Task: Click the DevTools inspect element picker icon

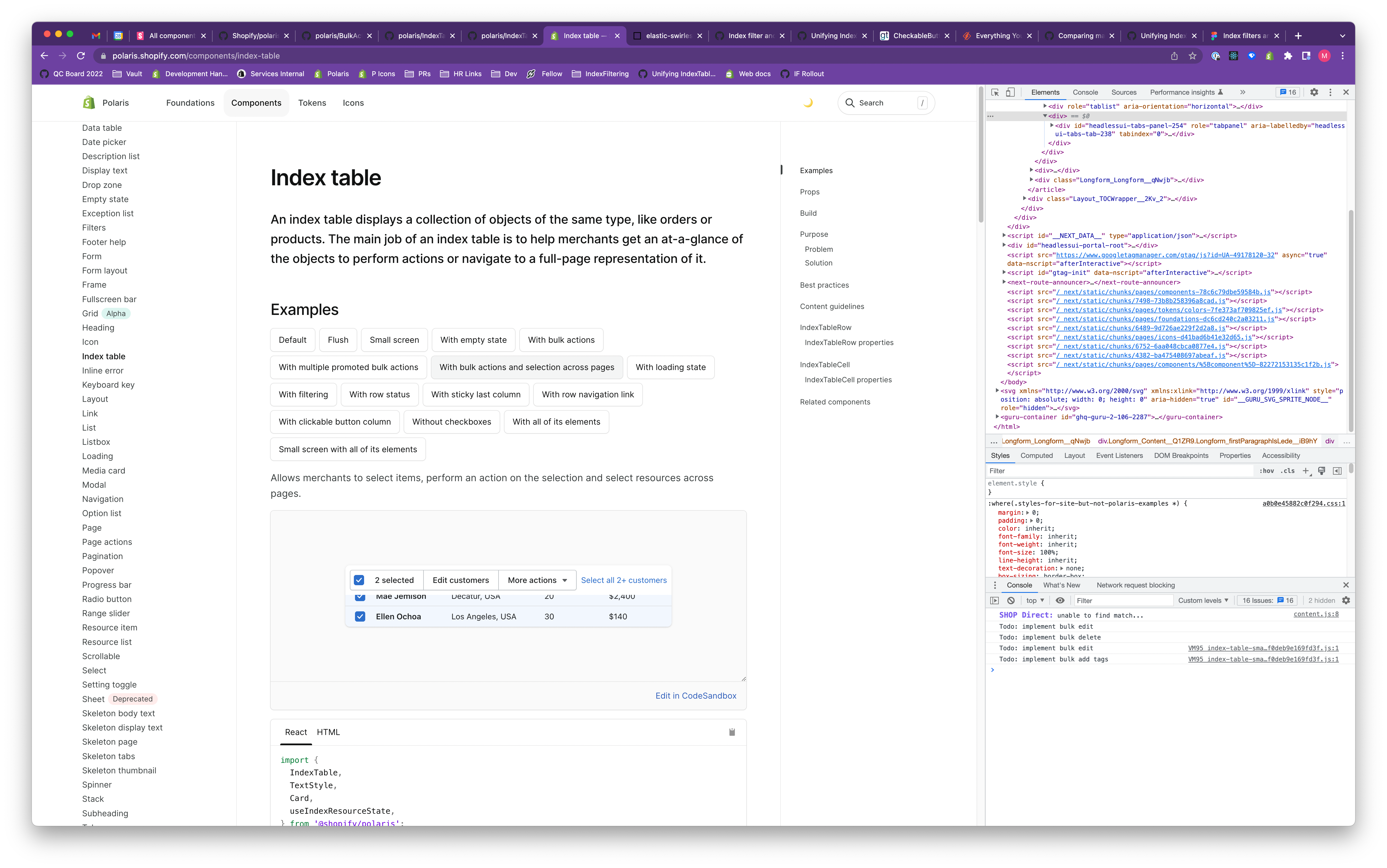Action: 995,92
